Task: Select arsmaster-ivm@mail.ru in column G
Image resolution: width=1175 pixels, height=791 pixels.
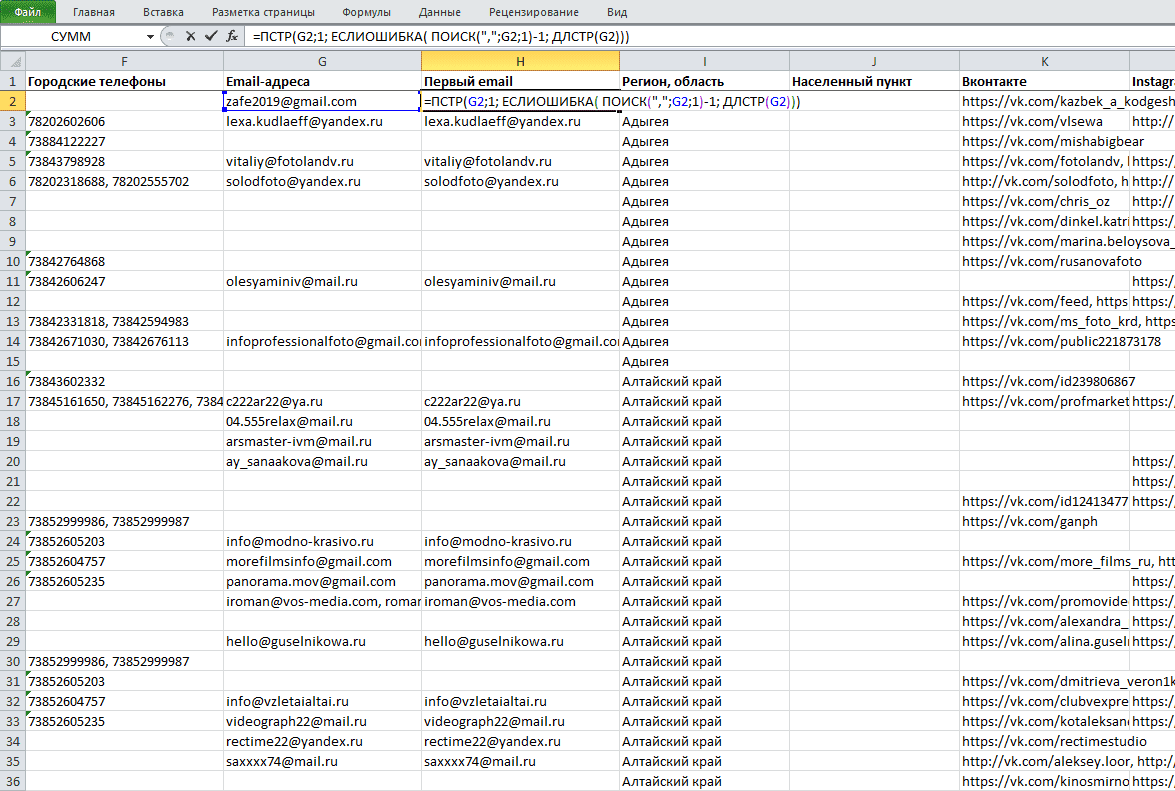Action: 322,441
